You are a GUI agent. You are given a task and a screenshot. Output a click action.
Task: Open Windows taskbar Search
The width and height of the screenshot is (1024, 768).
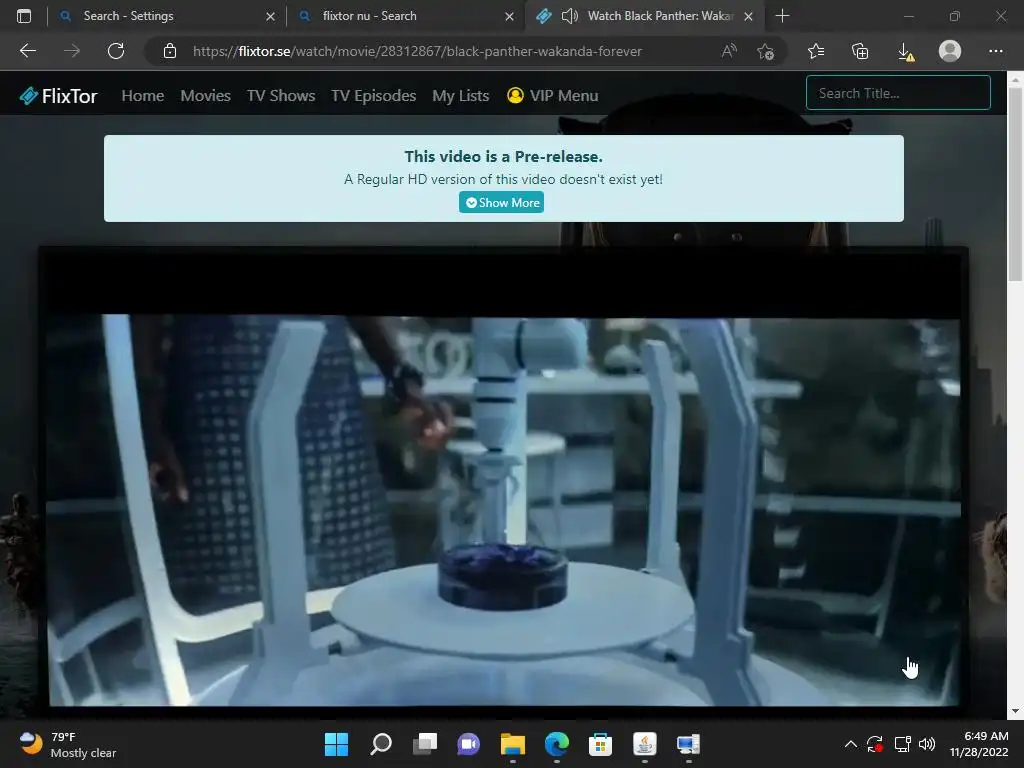coord(381,744)
